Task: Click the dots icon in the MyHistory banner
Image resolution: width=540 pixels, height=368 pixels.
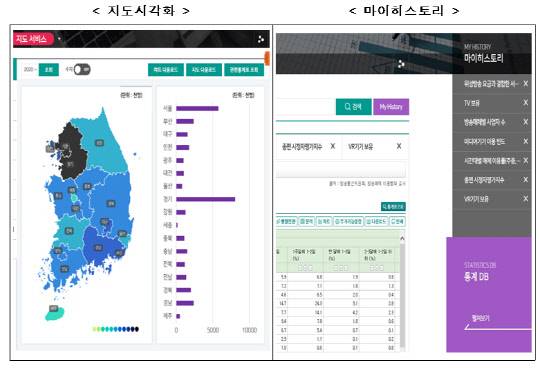Action: tap(401, 64)
